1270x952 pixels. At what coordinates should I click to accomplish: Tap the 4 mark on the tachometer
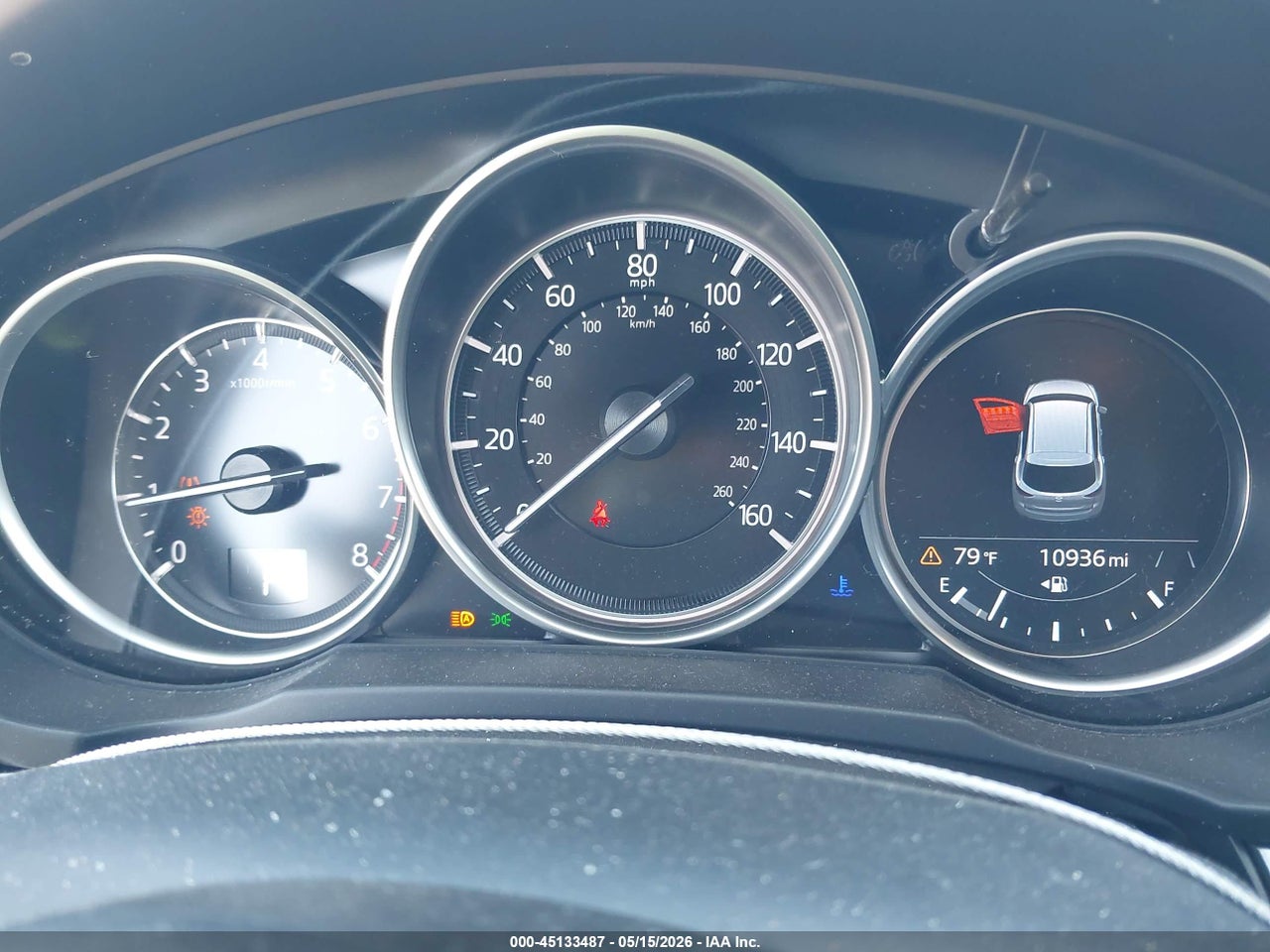(x=262, y=359)
